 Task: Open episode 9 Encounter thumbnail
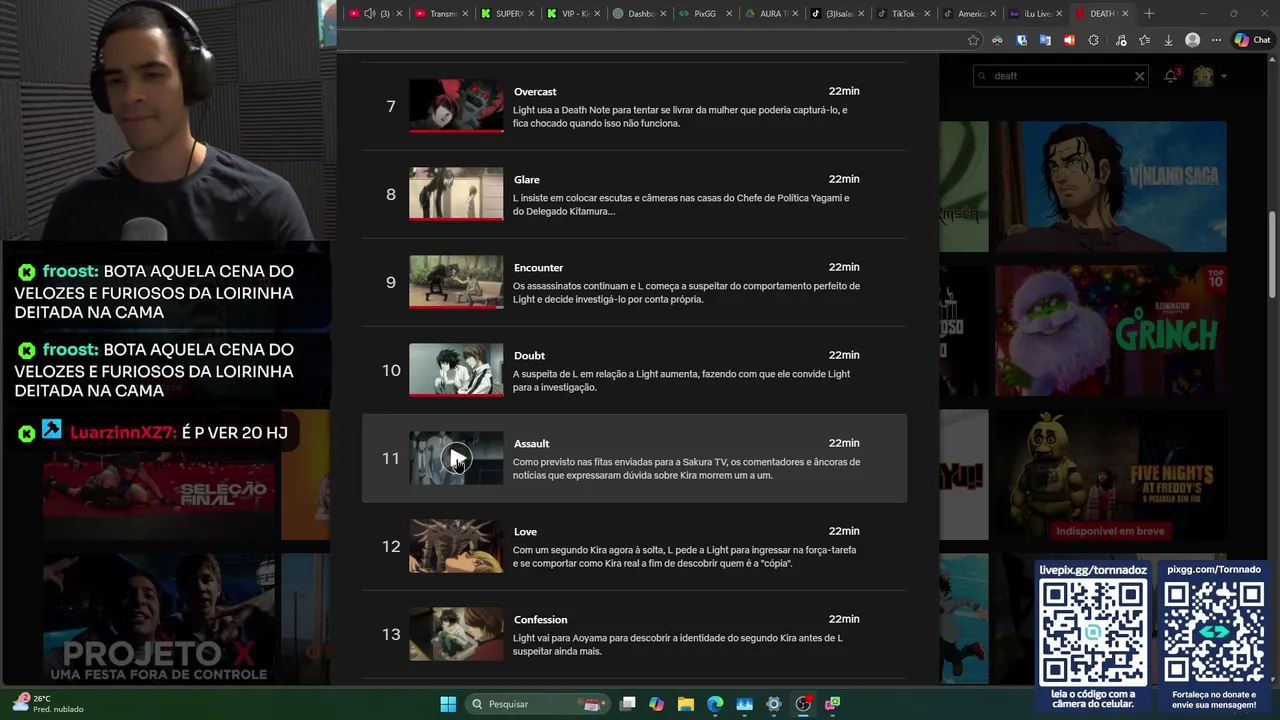click(456, 282)
